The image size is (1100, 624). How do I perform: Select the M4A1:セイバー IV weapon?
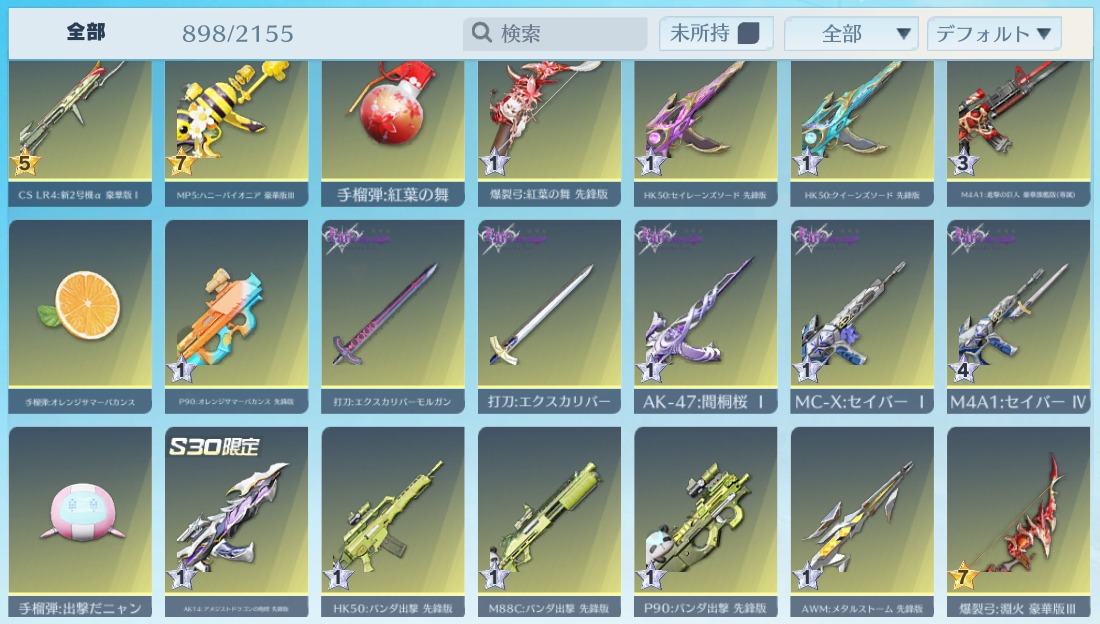tap(1019, 317)
